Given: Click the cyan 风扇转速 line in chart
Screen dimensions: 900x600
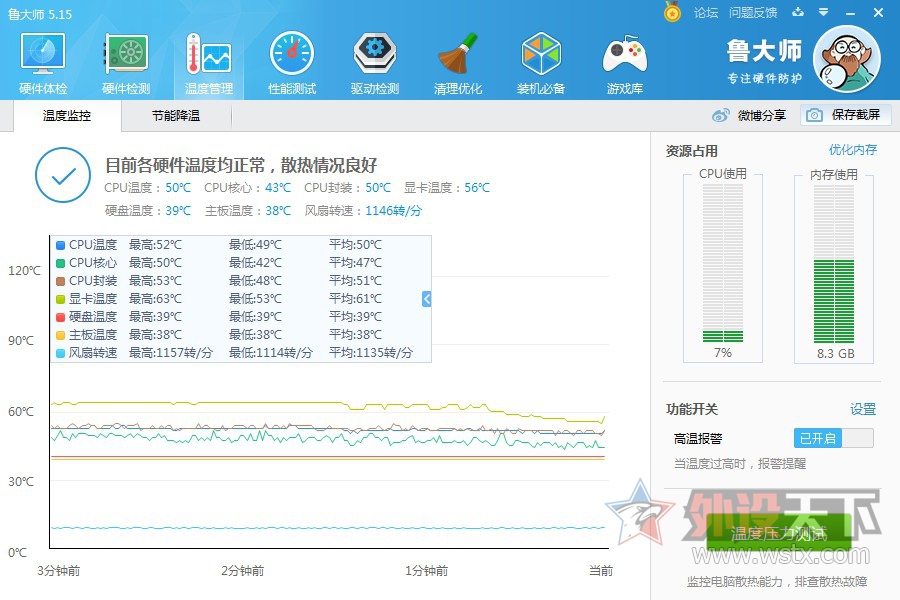Looking at the screenshot, I should click(x=327, y=527).
